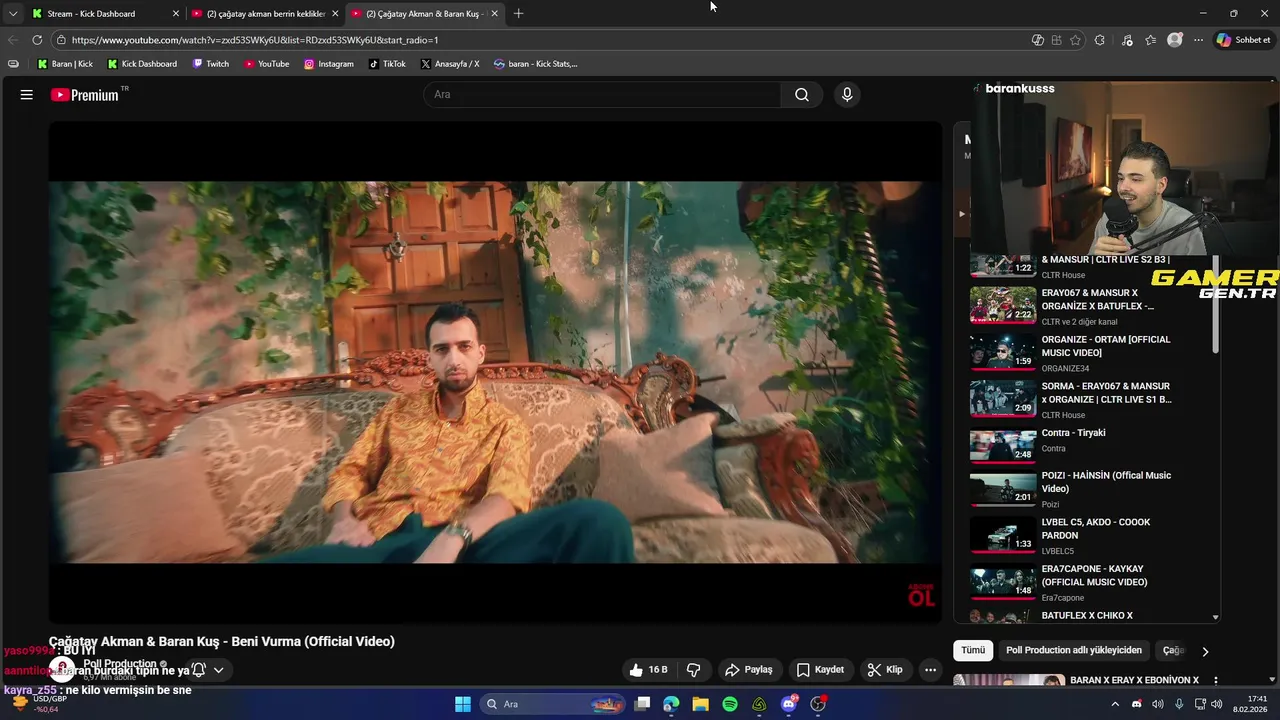This screenshot has width=1280, height=720.
Task: Open the YouTube hamburger guide menu
Action: coord(27,95)
